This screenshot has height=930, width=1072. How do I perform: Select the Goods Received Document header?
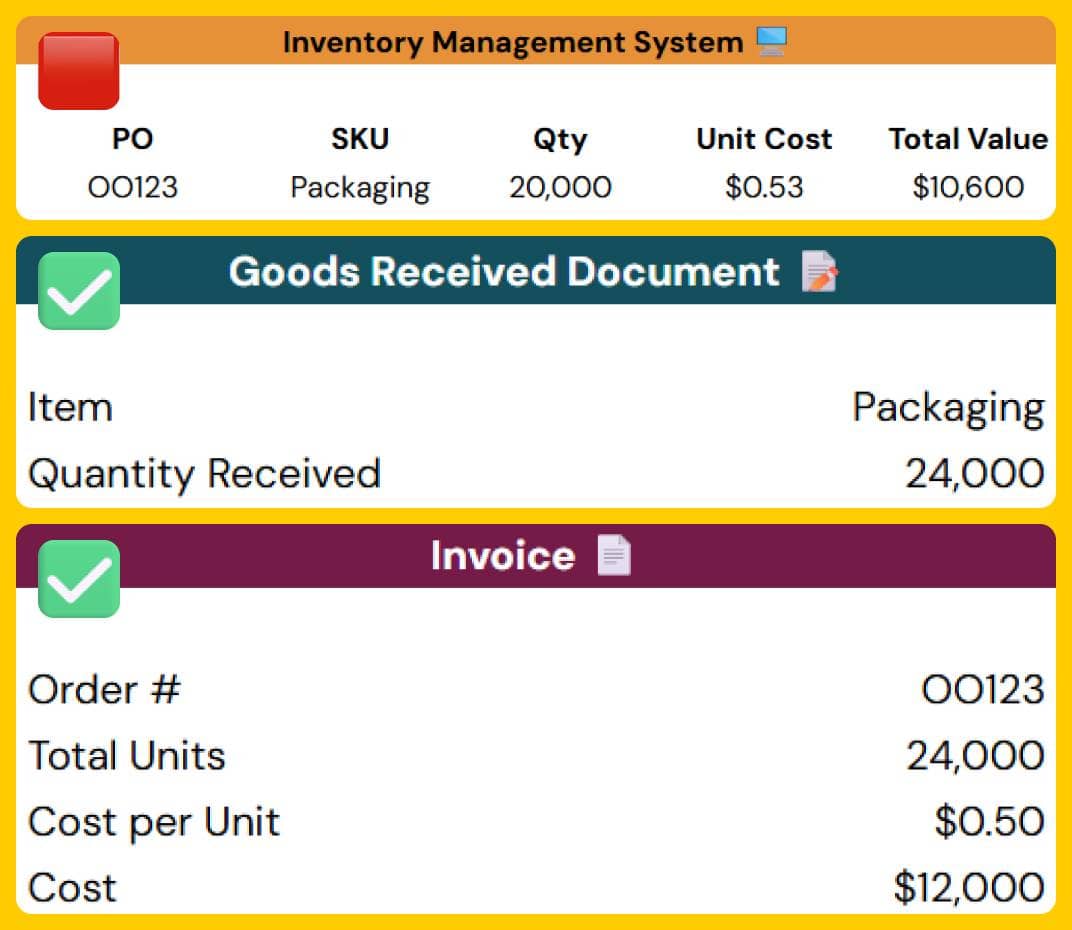(503, 272)
